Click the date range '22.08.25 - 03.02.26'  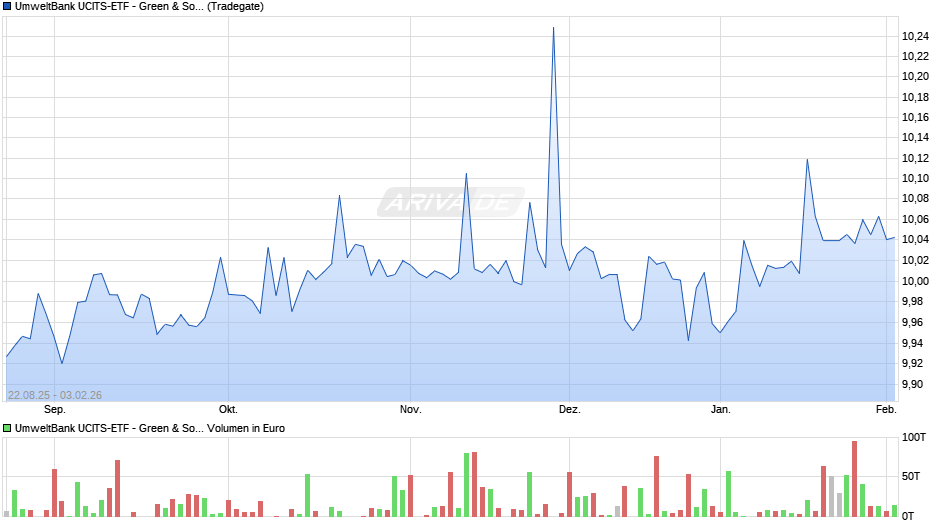pyautogui.click(x=55, y=395)
